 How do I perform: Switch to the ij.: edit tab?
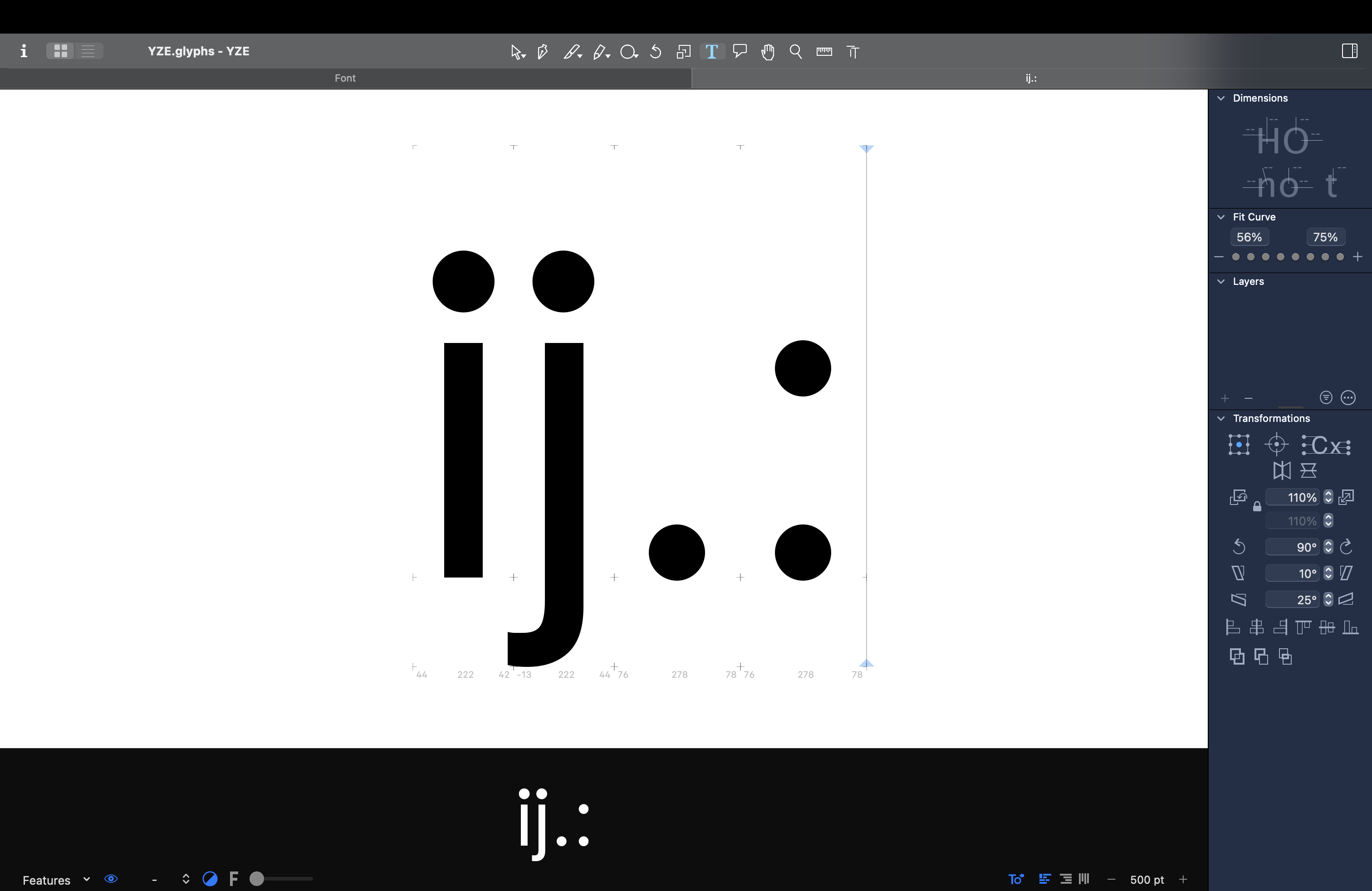1031,78
